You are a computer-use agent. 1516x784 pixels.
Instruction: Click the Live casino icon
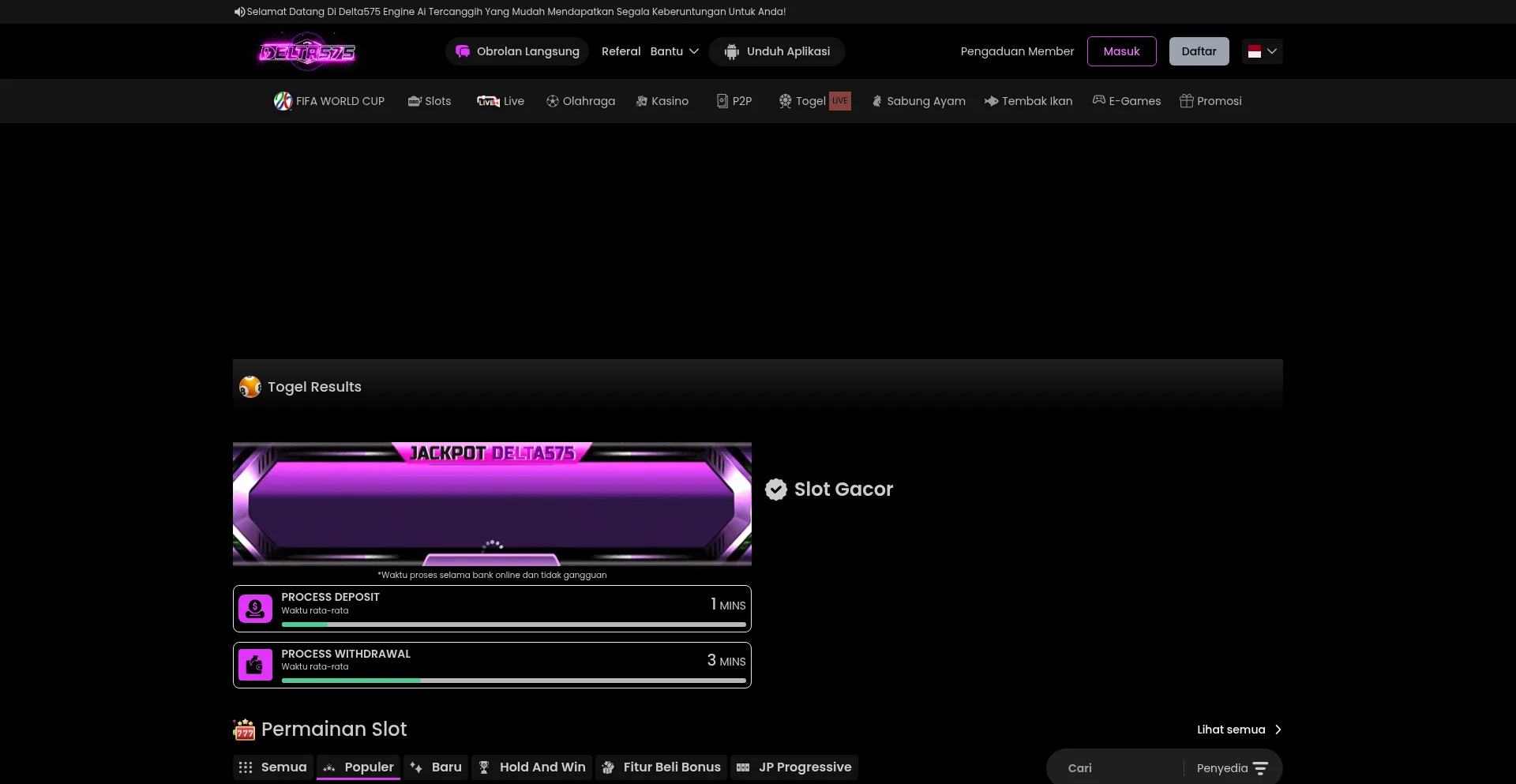[488, 101]
